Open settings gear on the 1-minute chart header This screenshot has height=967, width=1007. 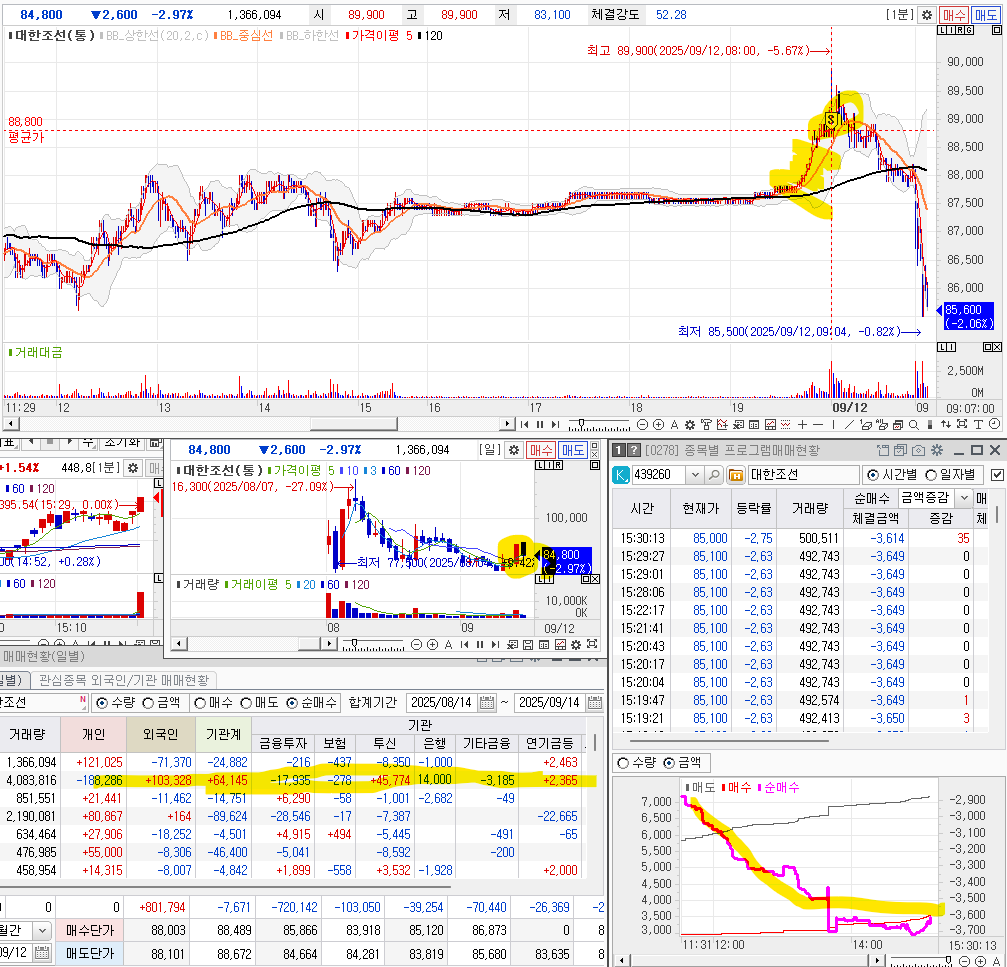point(927,15)
